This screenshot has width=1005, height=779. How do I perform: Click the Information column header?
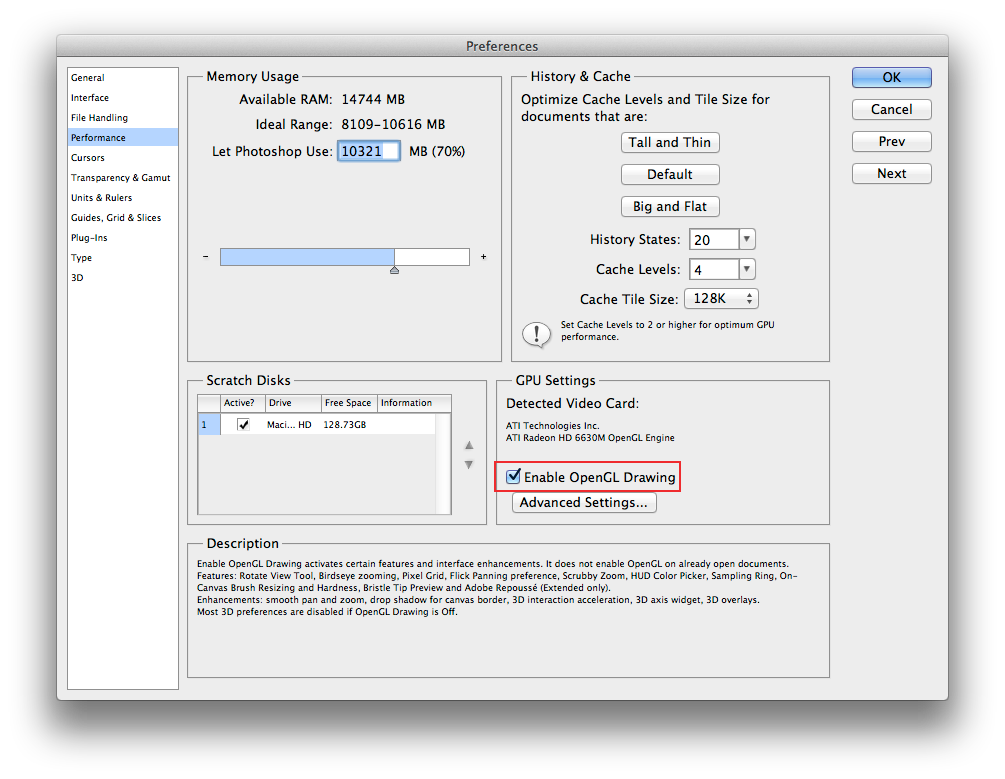pos(414,403)
